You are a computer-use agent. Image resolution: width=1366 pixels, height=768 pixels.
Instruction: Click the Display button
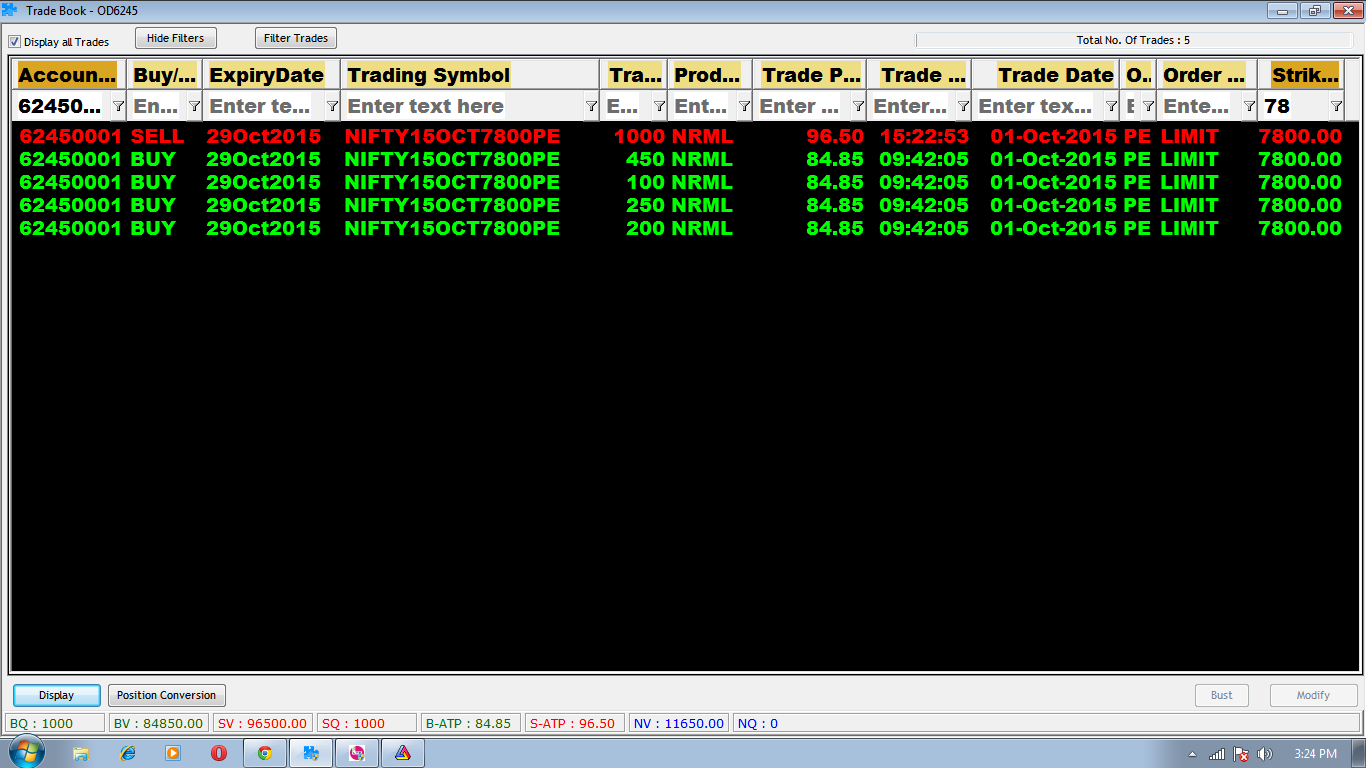pyautogui.click(x=57, y=695)
